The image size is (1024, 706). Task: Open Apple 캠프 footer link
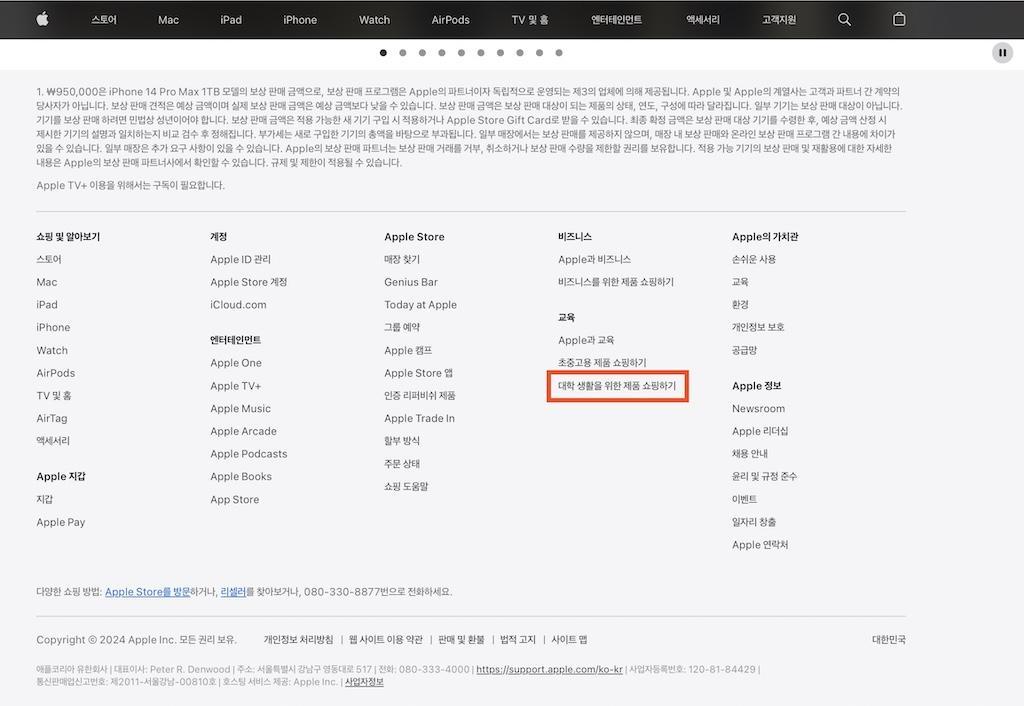pyautogui.click(x=408, y=351)
